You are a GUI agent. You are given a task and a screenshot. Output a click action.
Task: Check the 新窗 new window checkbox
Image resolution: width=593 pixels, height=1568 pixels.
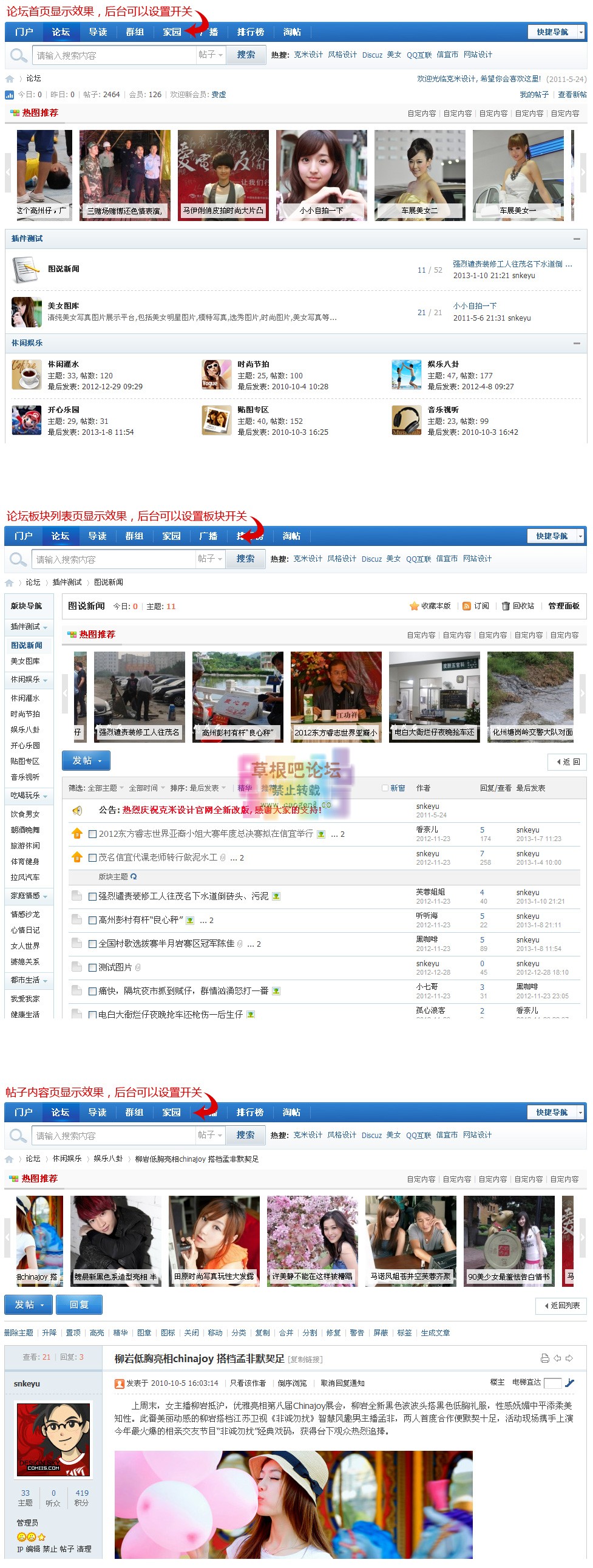coord(384,788)
